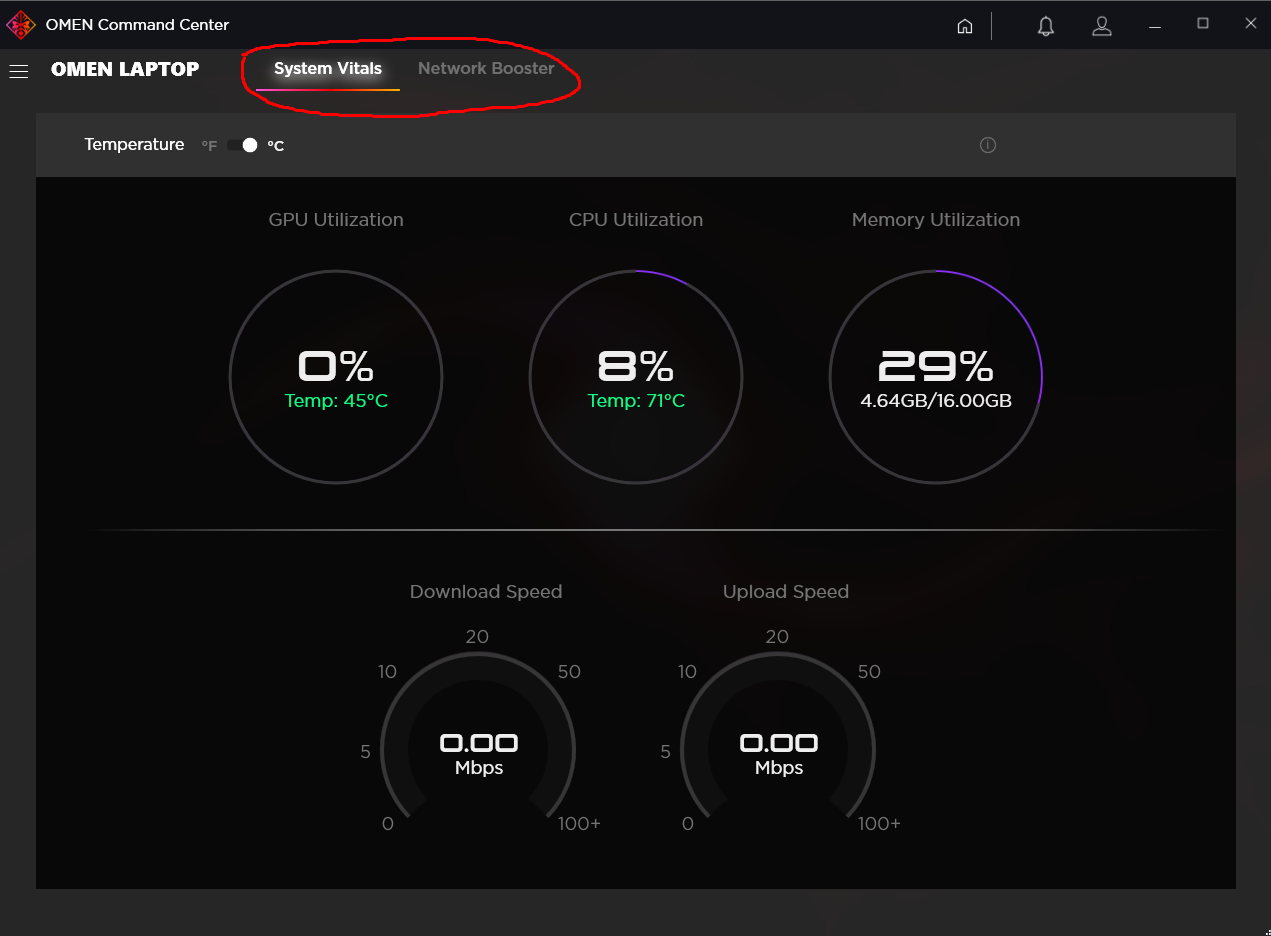
Task: Switch to the Network Booster tab
Action: point(486,68)
